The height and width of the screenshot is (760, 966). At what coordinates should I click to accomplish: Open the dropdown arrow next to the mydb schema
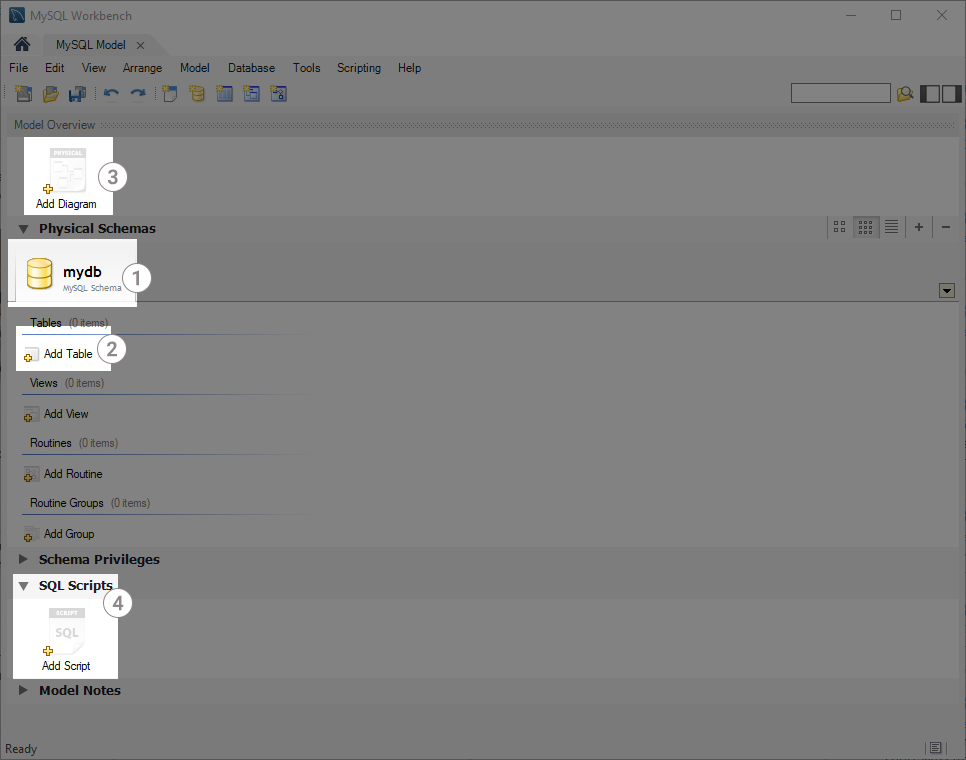coord(946,290)
